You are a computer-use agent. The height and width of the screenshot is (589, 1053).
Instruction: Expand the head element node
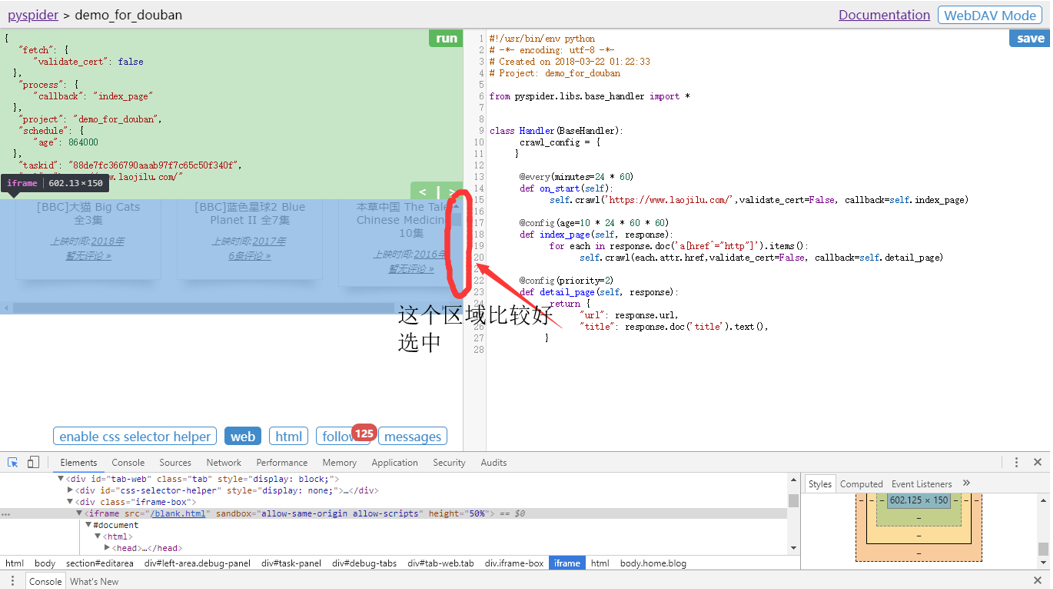click(x=109, y=548)
